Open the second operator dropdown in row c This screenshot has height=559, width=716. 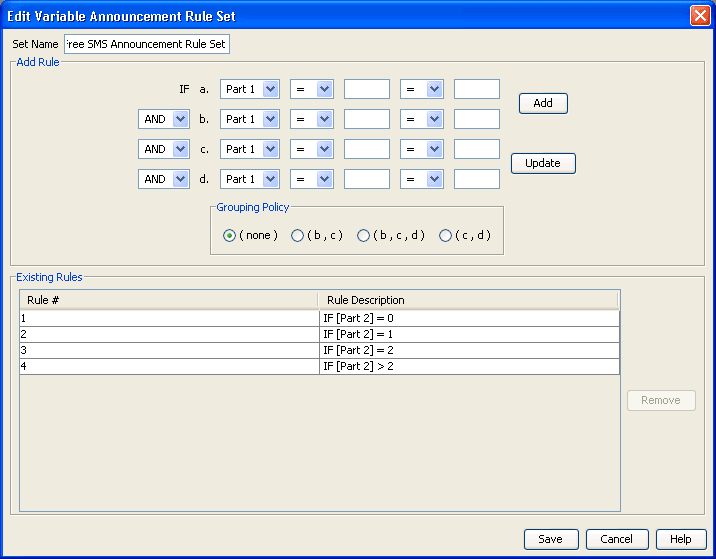tap(422, 149)
